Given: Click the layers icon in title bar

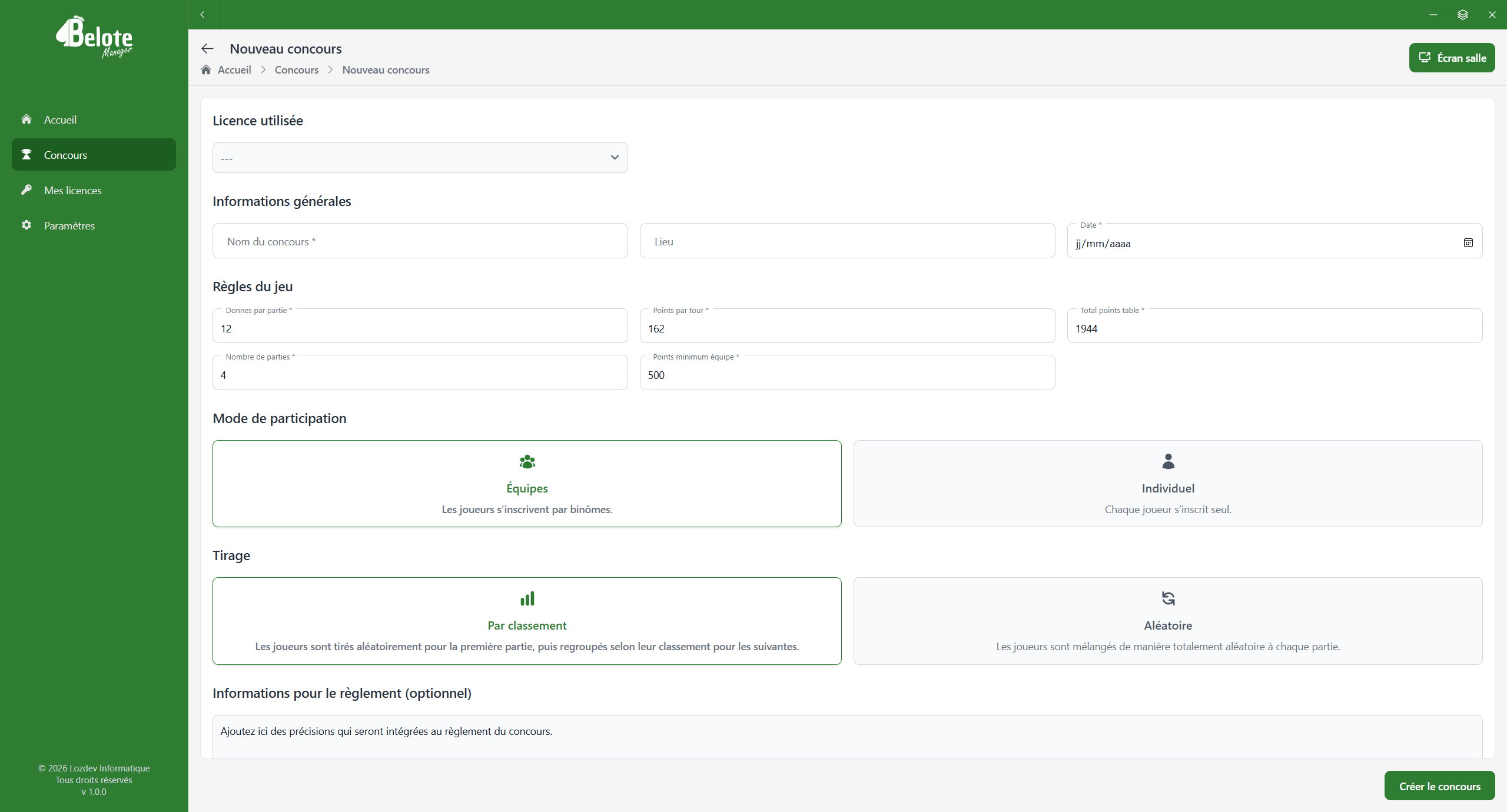Looking at the screenshot, I should (x=1463, y=15).
